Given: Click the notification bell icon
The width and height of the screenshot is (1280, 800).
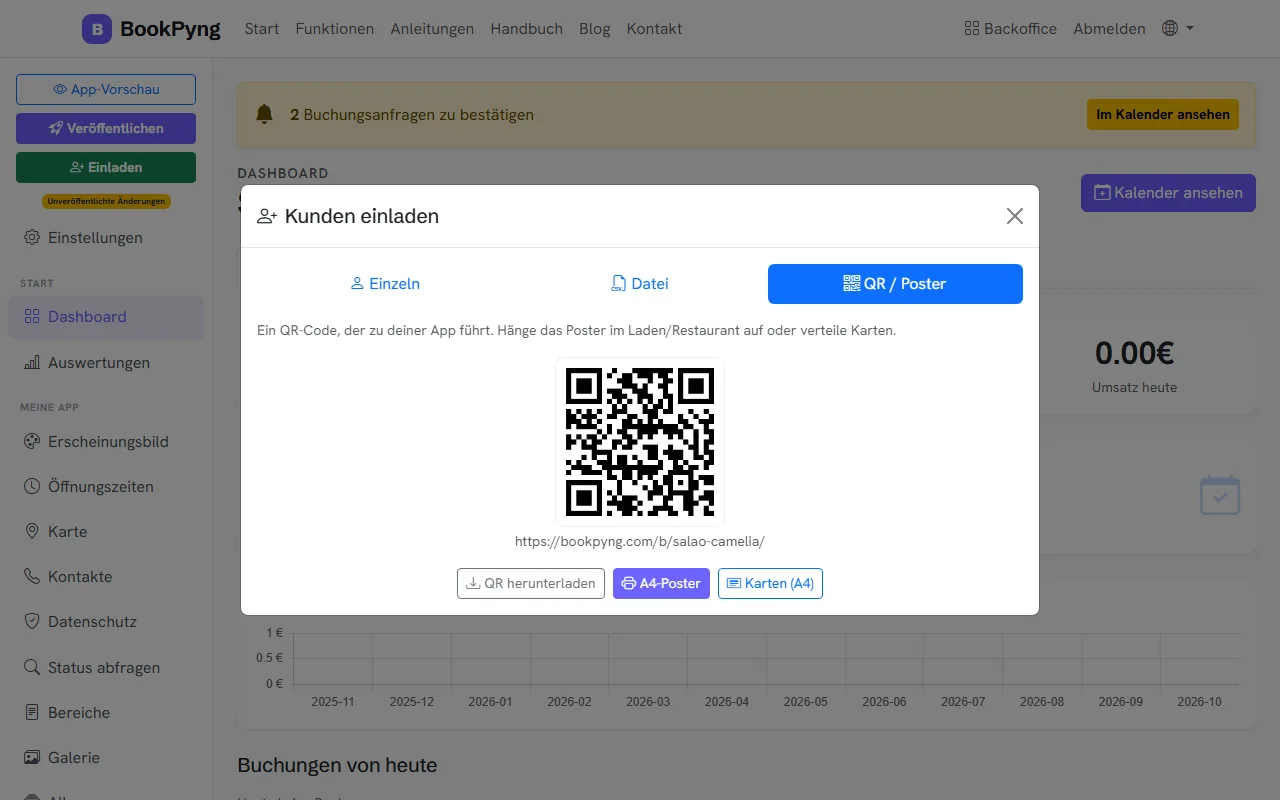Looking at the screenshot, I should pyautogui.click(x=264, y=114).
